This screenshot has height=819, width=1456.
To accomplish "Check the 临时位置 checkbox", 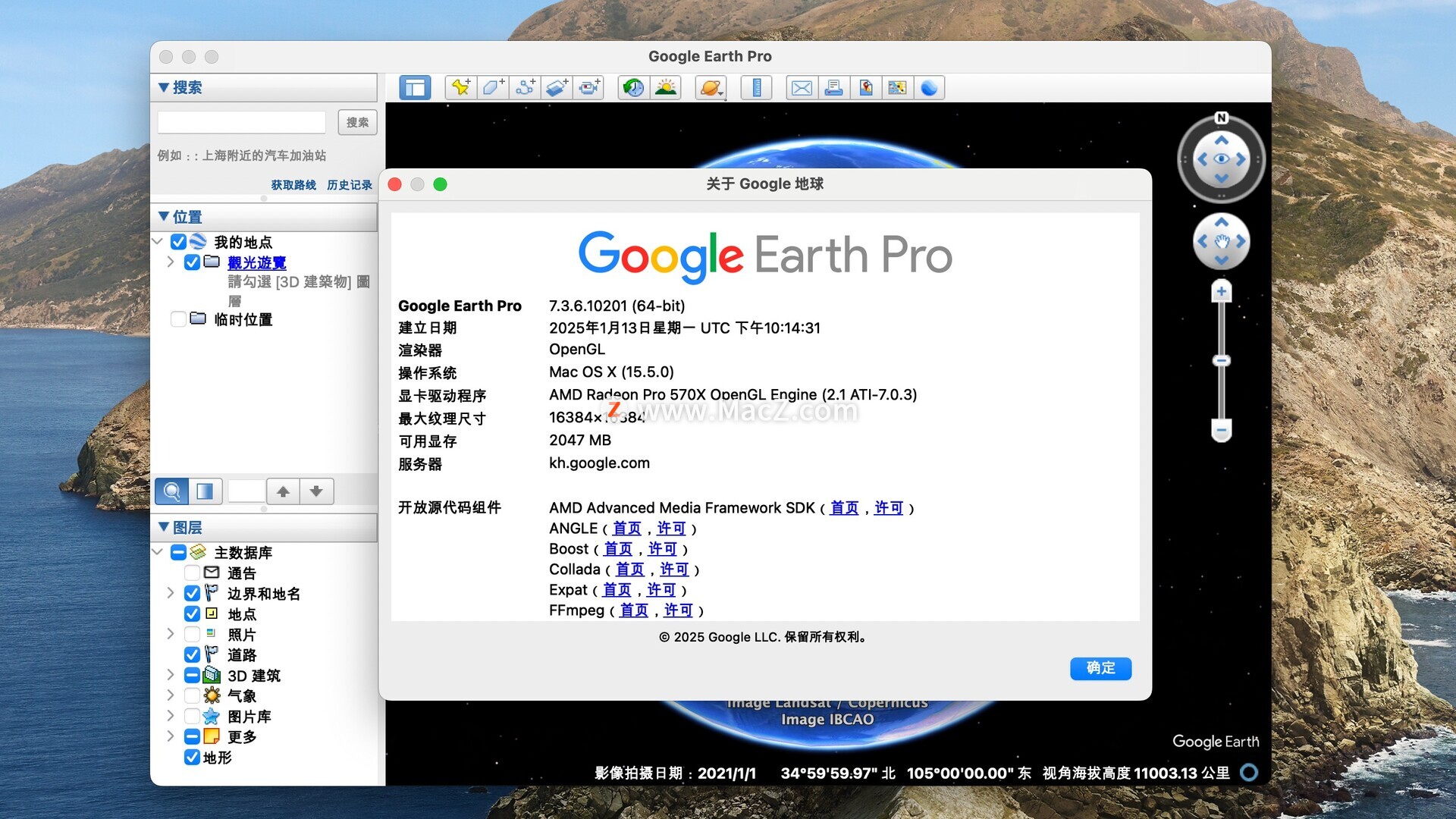I will [x=179, y=319].
